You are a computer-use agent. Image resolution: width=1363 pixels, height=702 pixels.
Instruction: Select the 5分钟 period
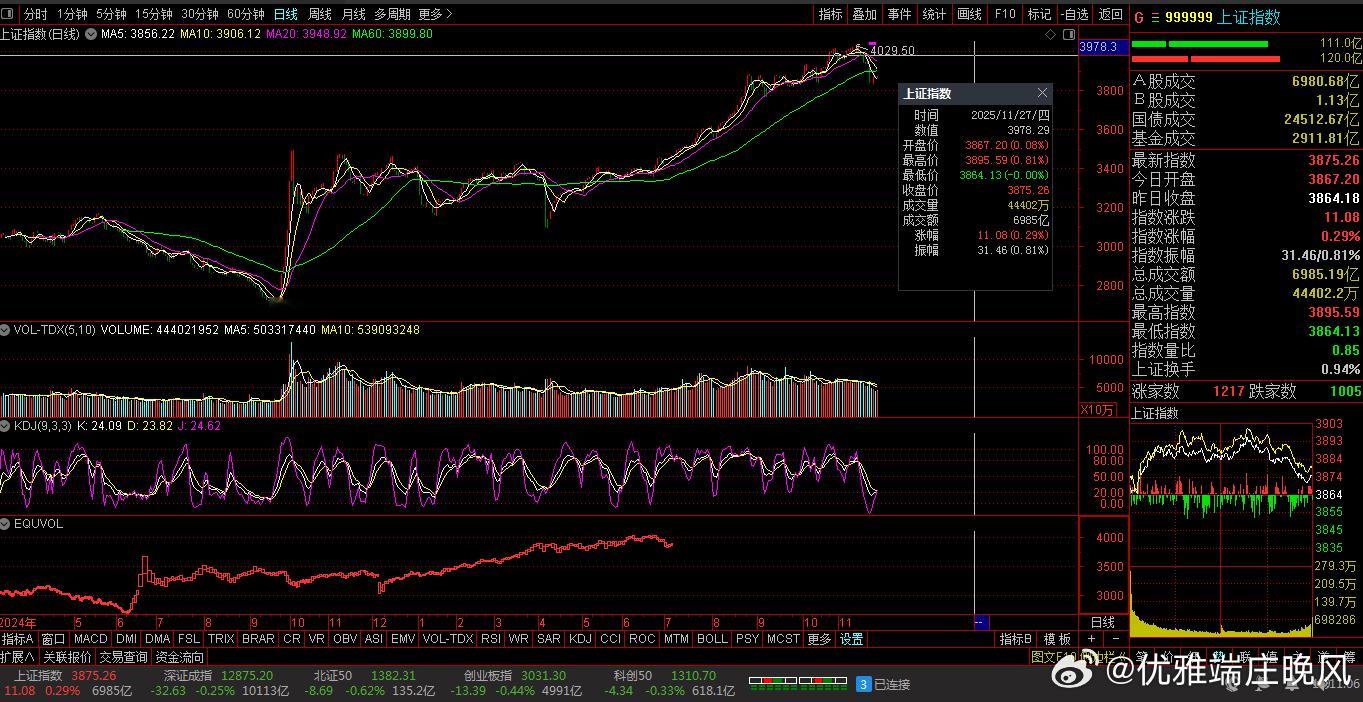pos(111,14)
